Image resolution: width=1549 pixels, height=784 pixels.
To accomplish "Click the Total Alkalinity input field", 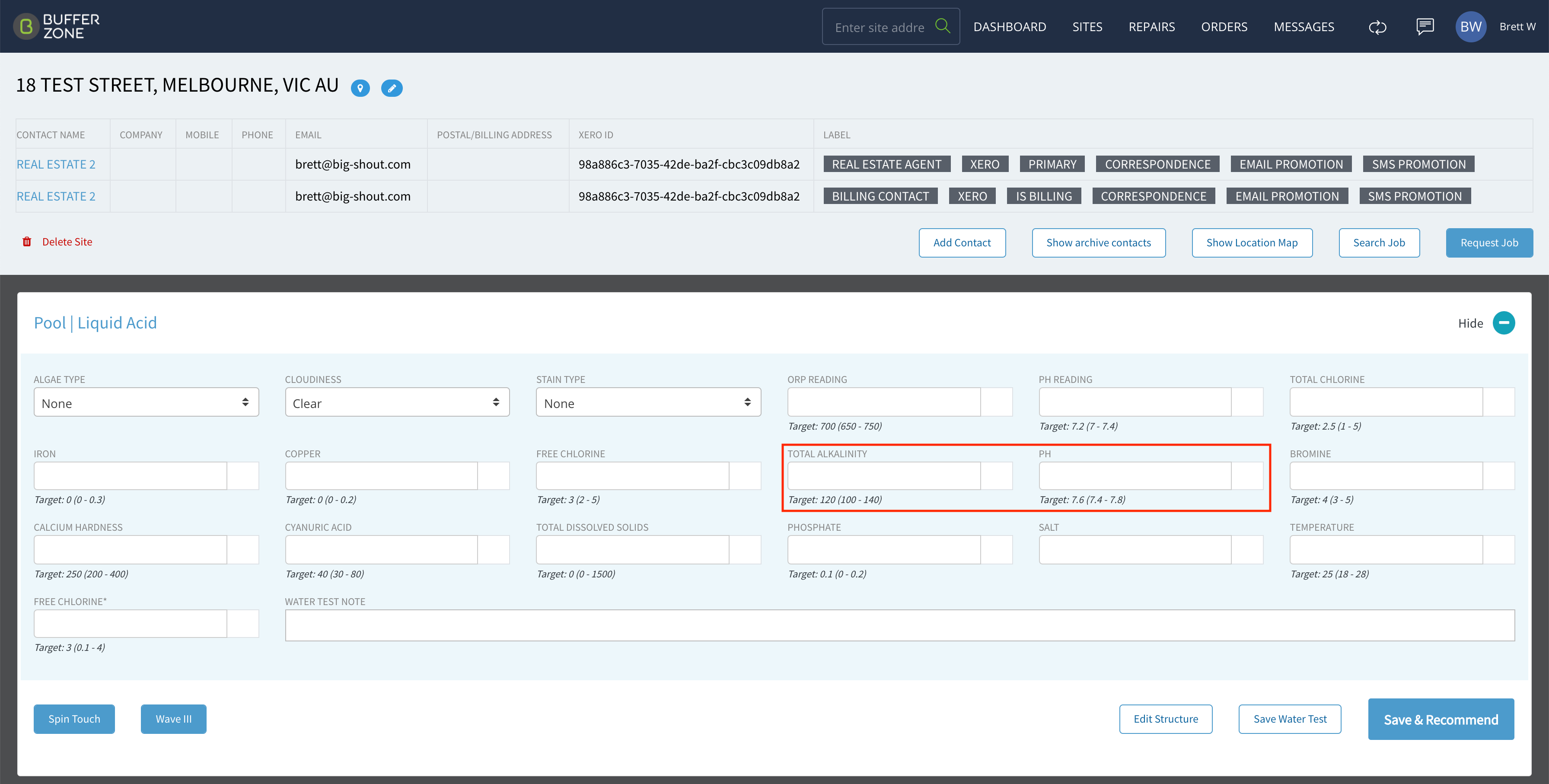I will tap(883, 476).
